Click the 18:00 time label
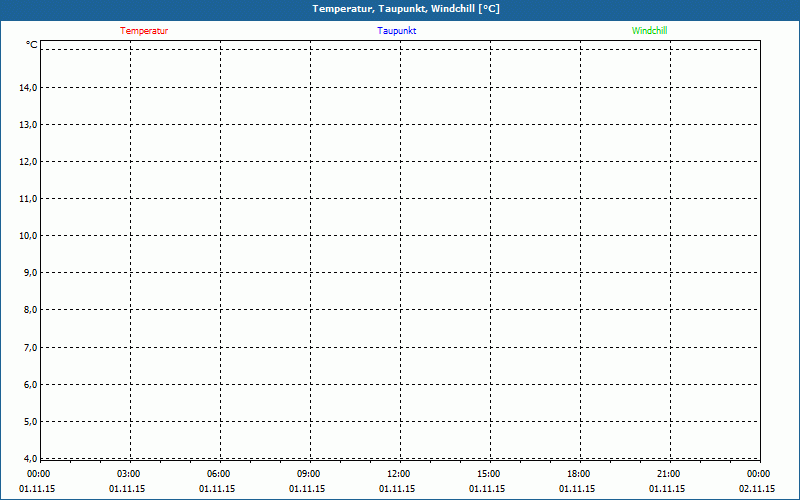 point(579,474)
